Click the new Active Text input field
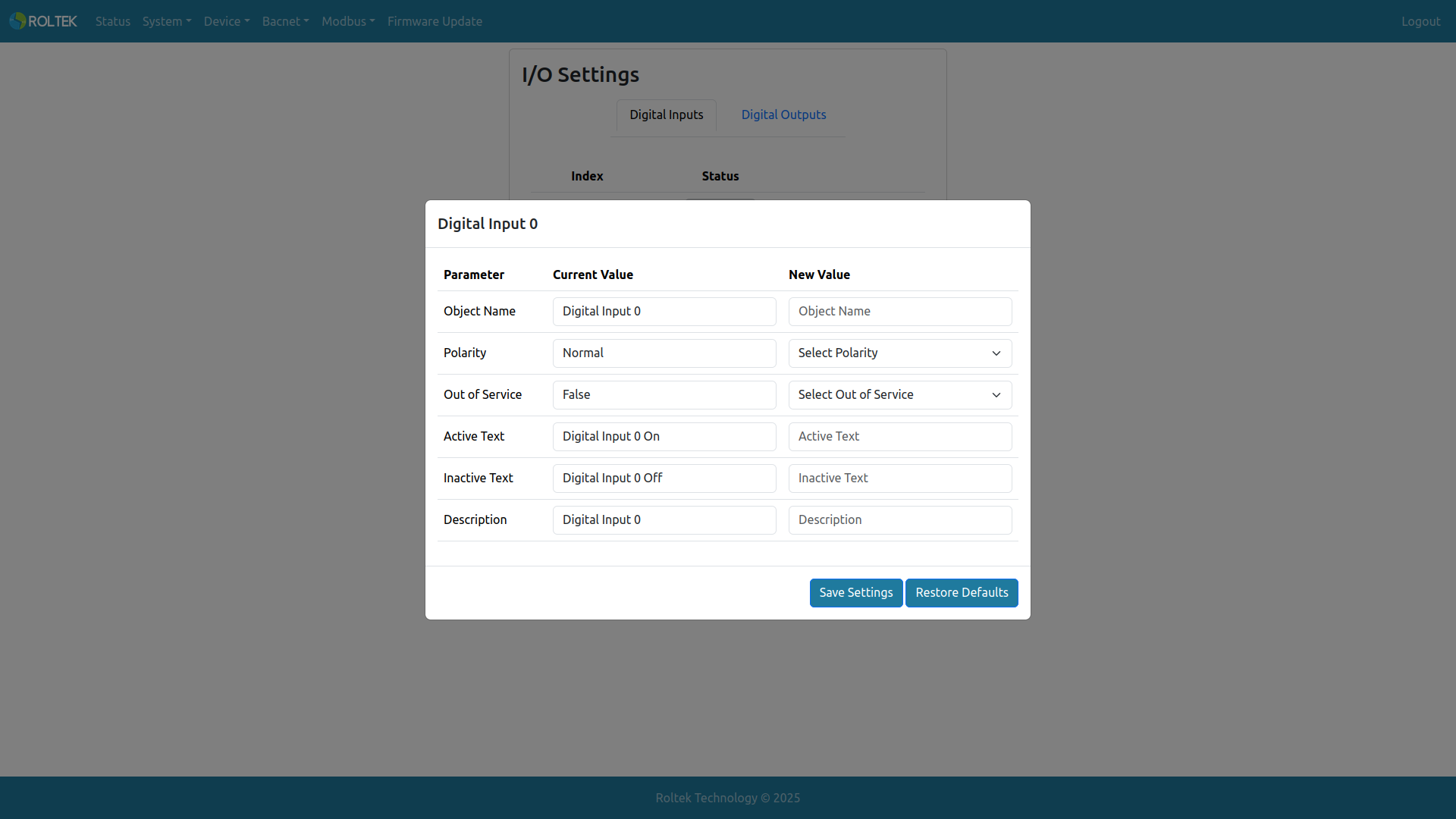This screenshot has width=1456, height=819. pyautogui.click(x=900, y=437)
